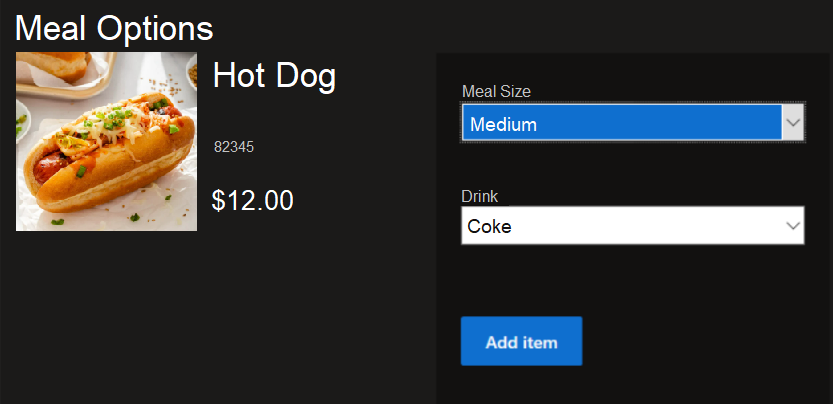Click the white parchment paper under the bun
The height and width of the screenshot is (404, 833).
pyautogui.click(x=150, y=215)
